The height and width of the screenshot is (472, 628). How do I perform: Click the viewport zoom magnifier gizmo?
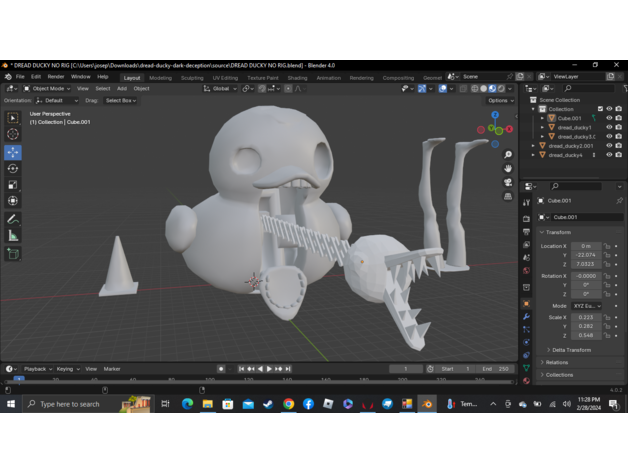[508, 155]
